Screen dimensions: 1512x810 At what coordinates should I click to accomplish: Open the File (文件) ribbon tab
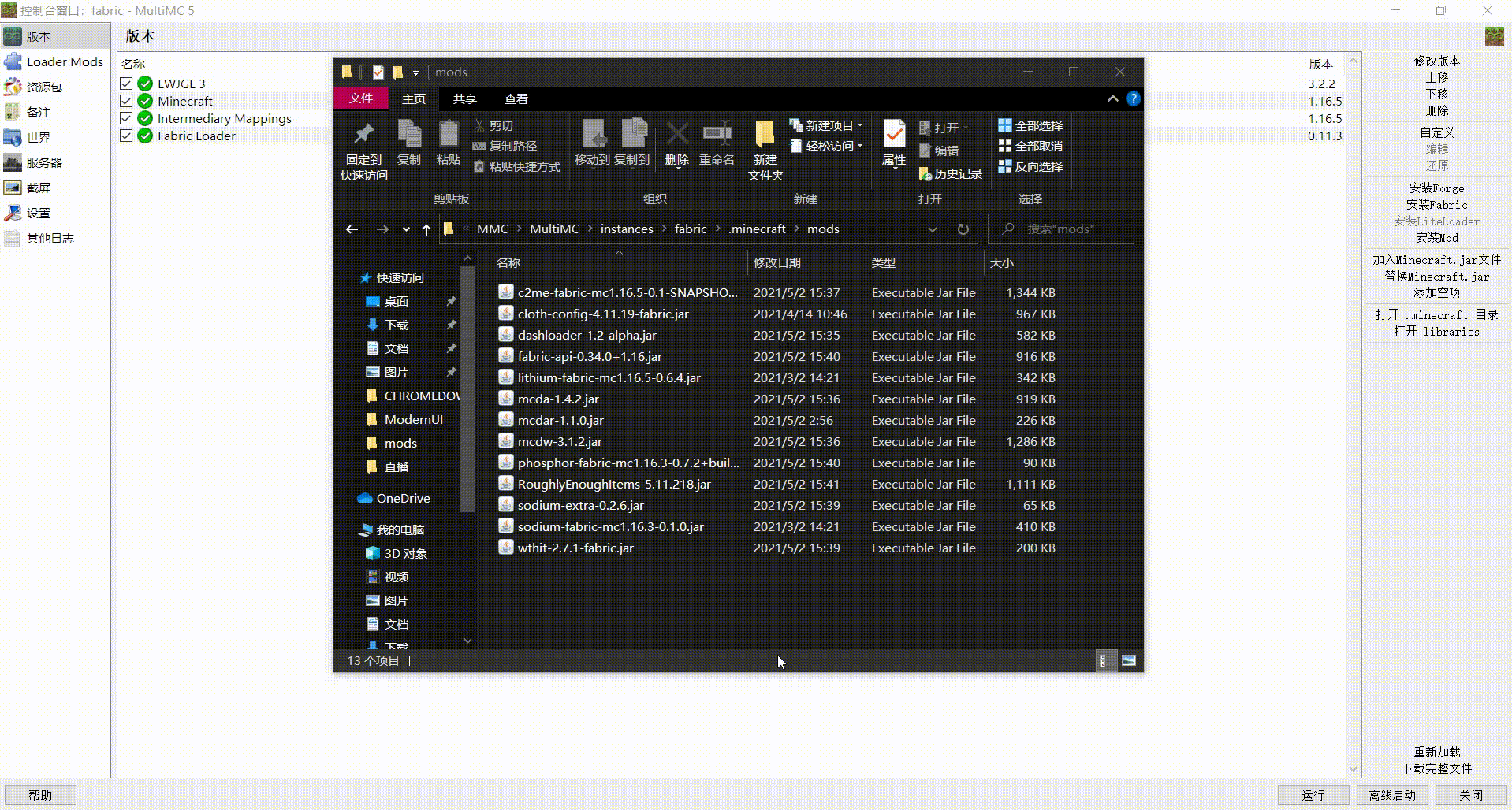coord(361,98)
